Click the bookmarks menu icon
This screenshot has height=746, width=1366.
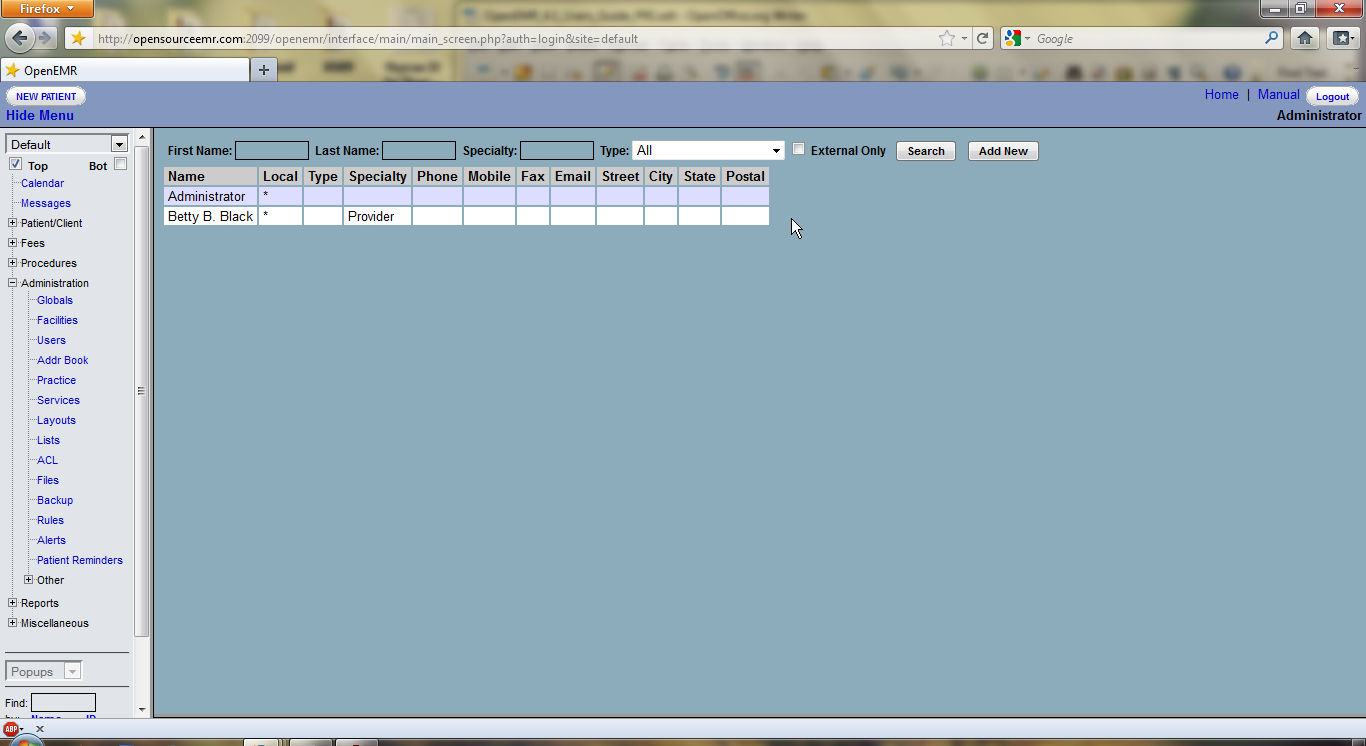(1341, 38)
